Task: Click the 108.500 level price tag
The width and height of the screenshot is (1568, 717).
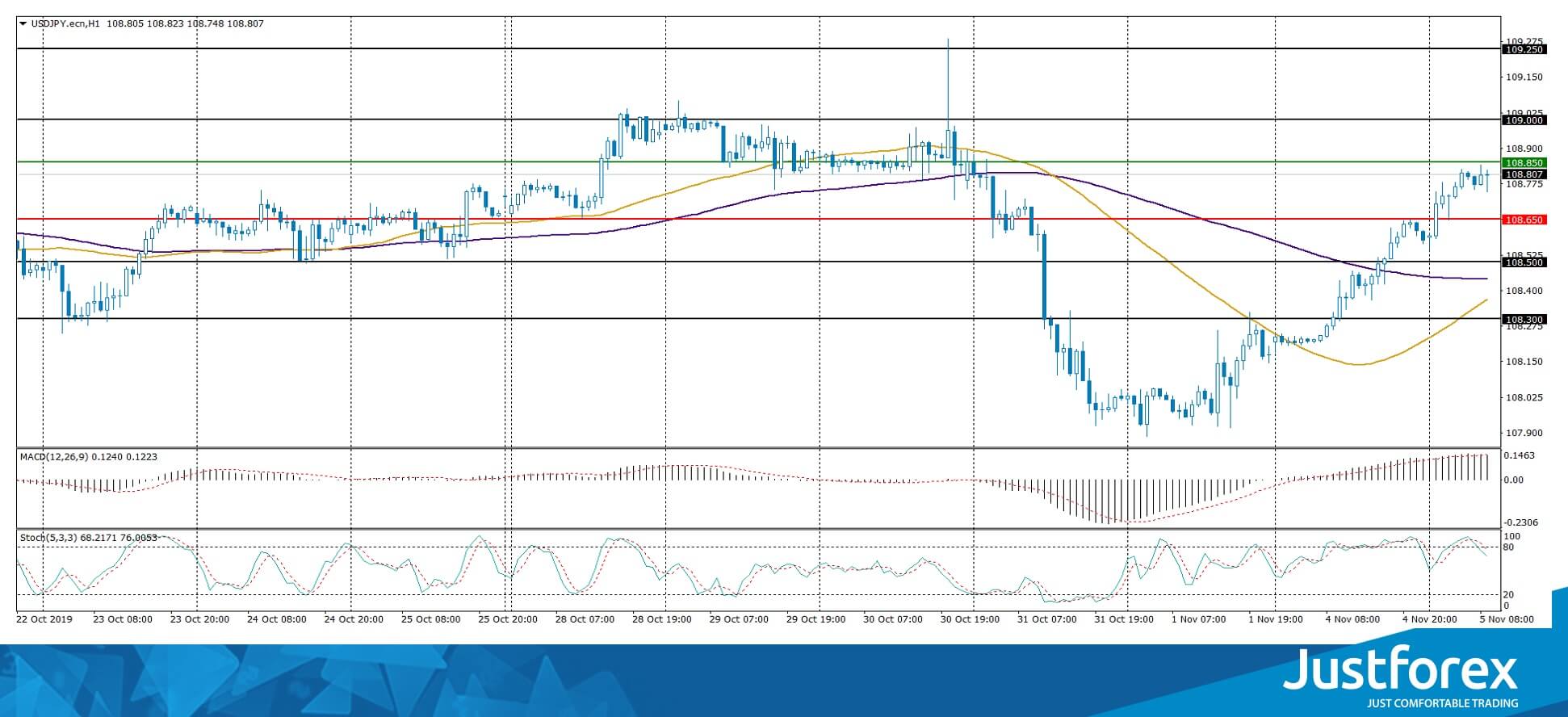Action: pyautogui.click(x=1523, y=262)
